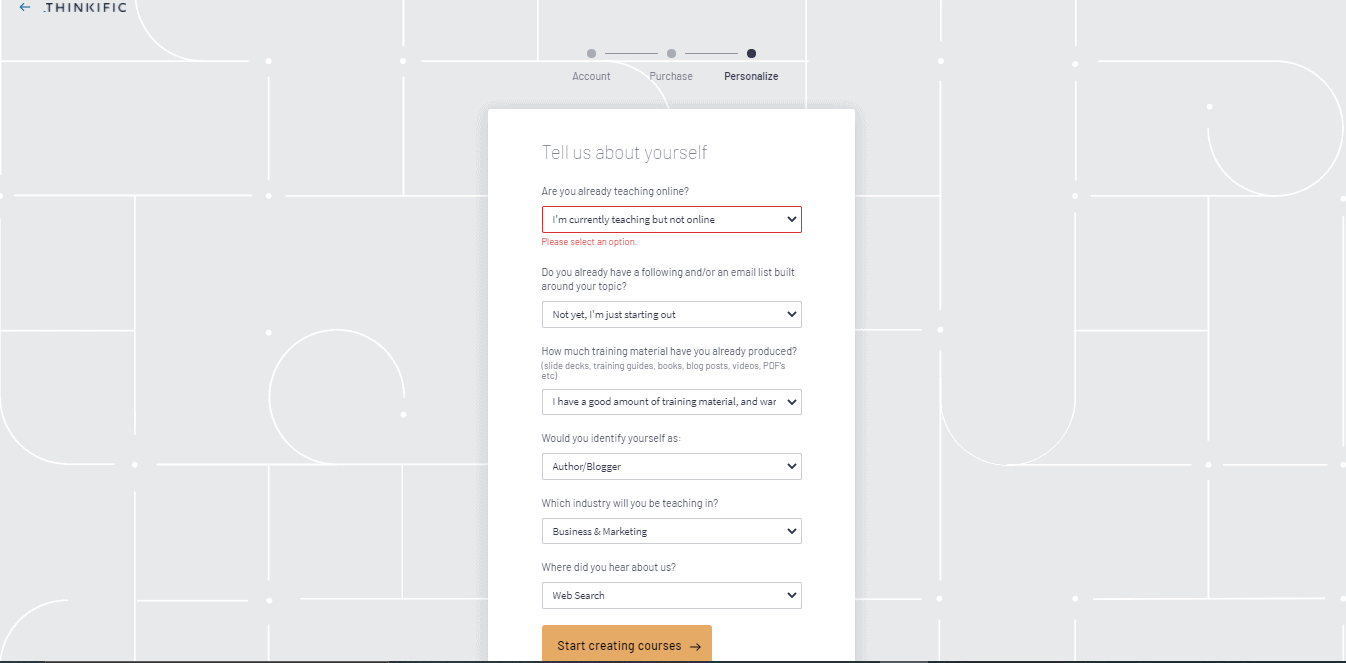Click the Purchase step dot
Viewport: 1346px width, 663px height.
[x=671, y=54]
